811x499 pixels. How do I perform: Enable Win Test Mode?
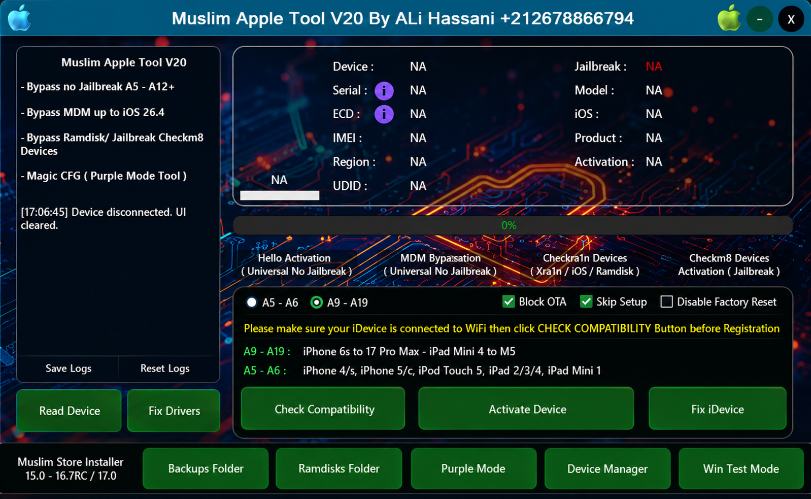(x=741, y=468)
